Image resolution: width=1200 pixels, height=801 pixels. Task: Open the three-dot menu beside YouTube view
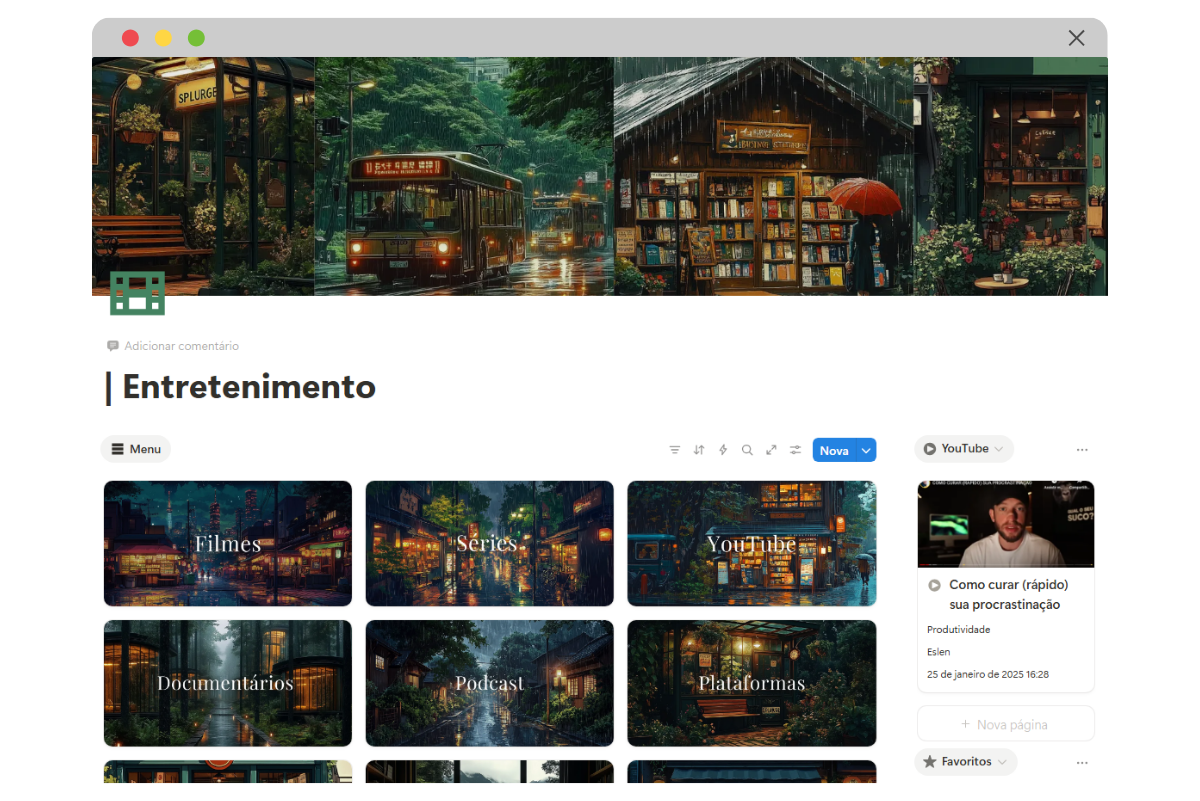1082,450
